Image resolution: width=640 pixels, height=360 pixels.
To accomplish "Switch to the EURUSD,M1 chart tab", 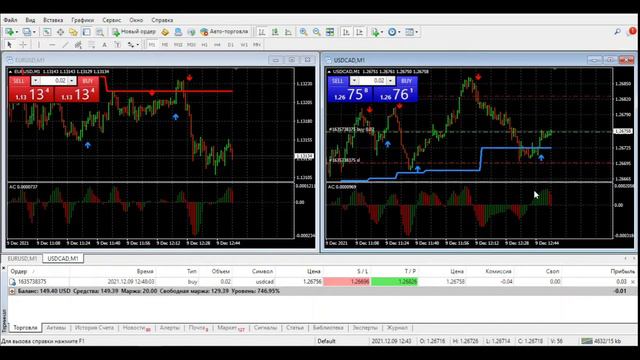I will click(22, 259).
